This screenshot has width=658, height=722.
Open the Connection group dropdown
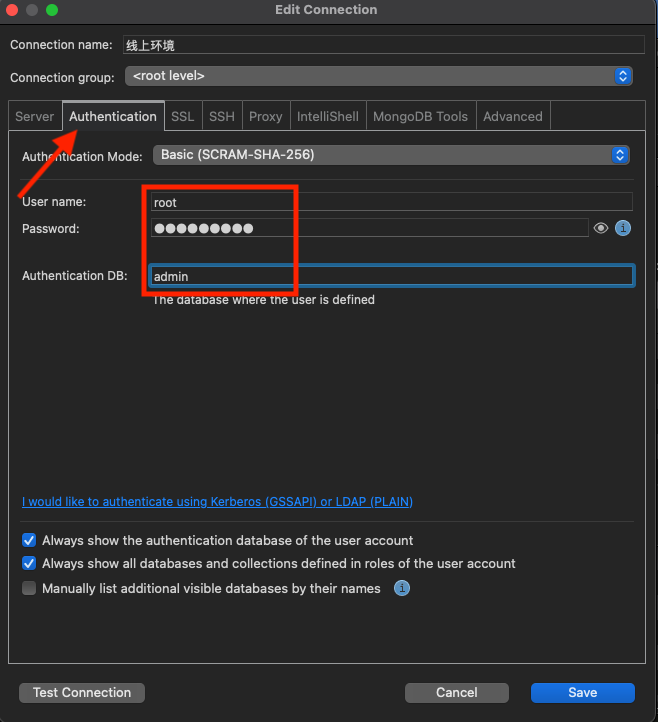[378, 76]
